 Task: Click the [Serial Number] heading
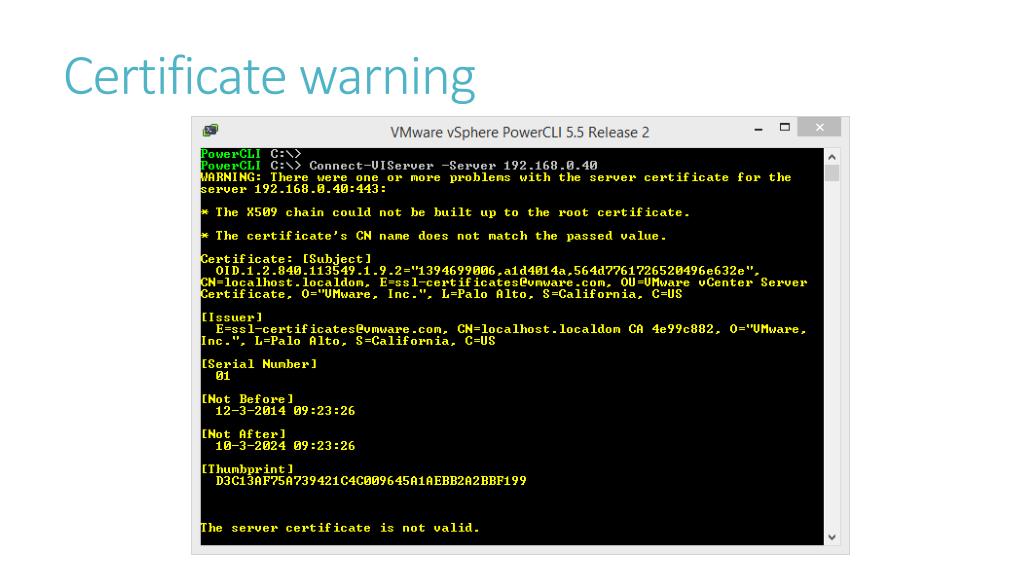pos(259,364)
